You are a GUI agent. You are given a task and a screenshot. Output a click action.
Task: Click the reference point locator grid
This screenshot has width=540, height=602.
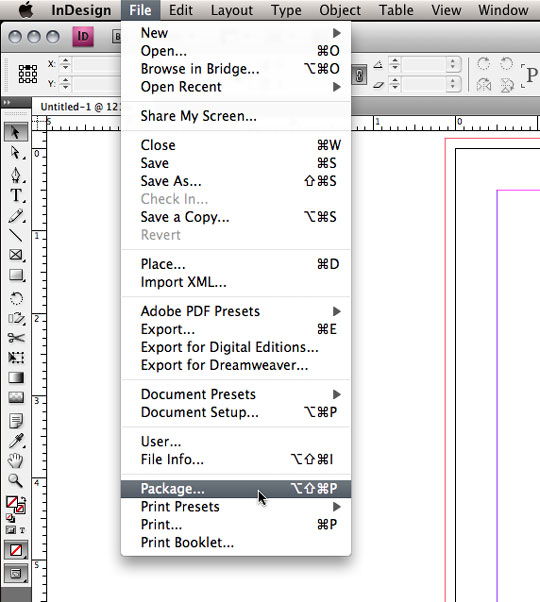click(x=28, y=74)
